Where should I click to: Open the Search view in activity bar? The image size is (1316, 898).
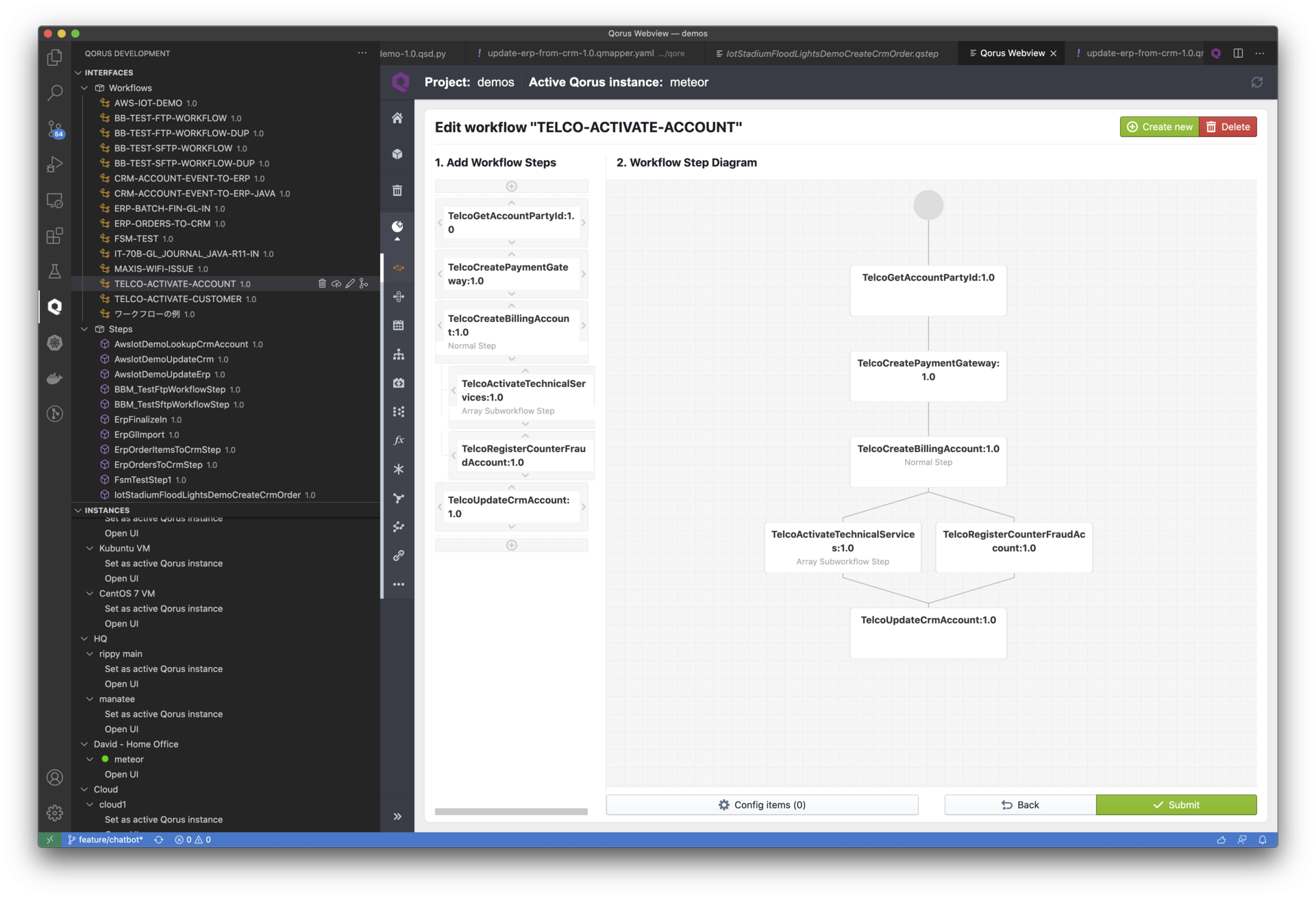pyautogui.click(x=55, y=92)
